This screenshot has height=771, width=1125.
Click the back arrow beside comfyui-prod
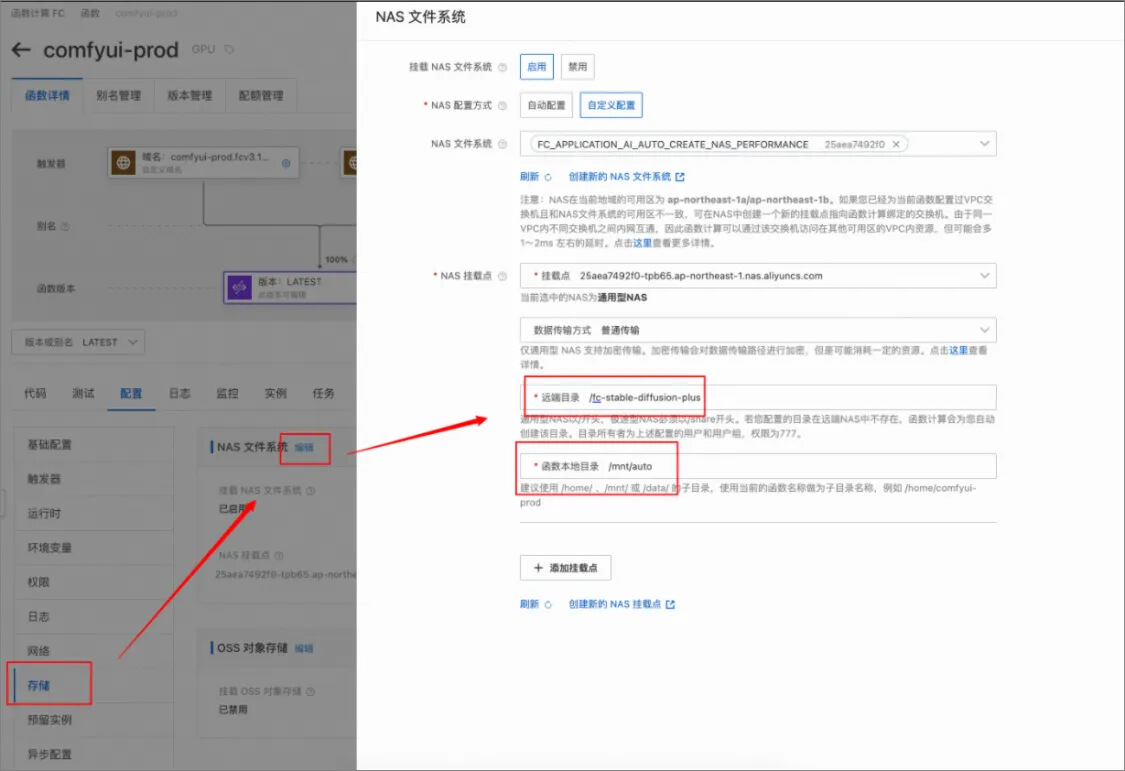pos(22,51)
